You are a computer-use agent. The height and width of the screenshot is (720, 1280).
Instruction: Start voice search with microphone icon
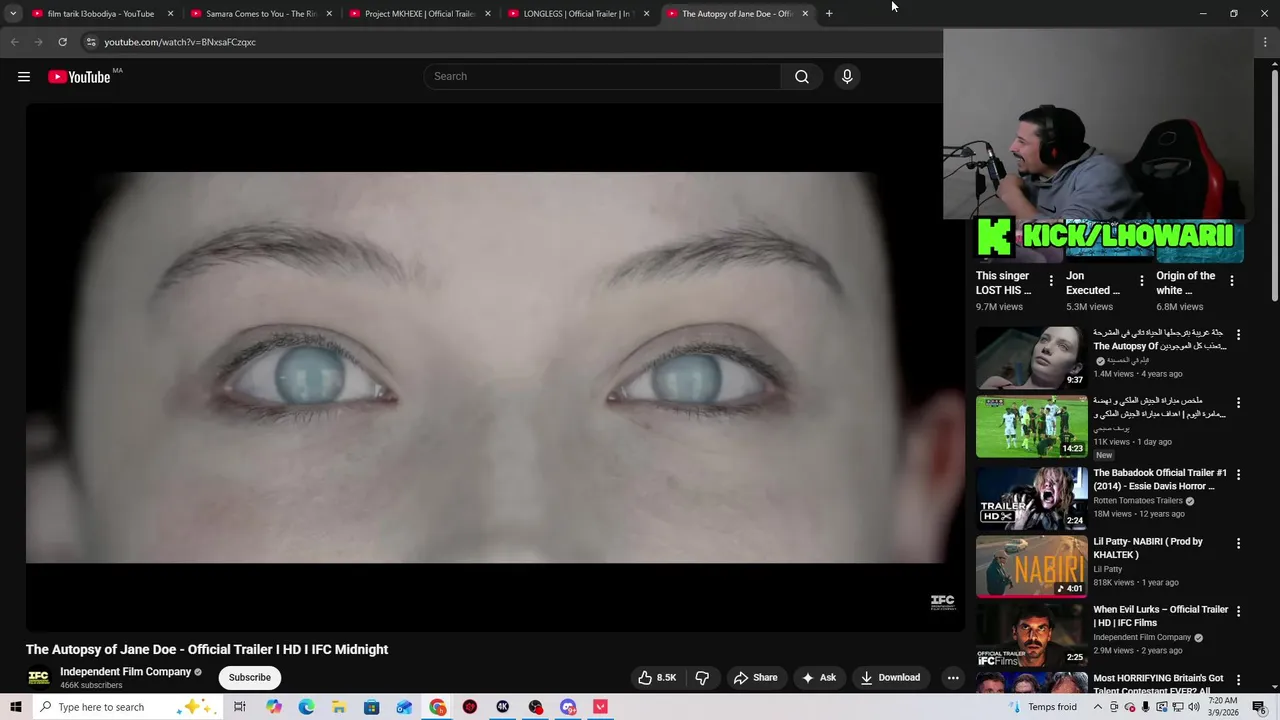847,77
